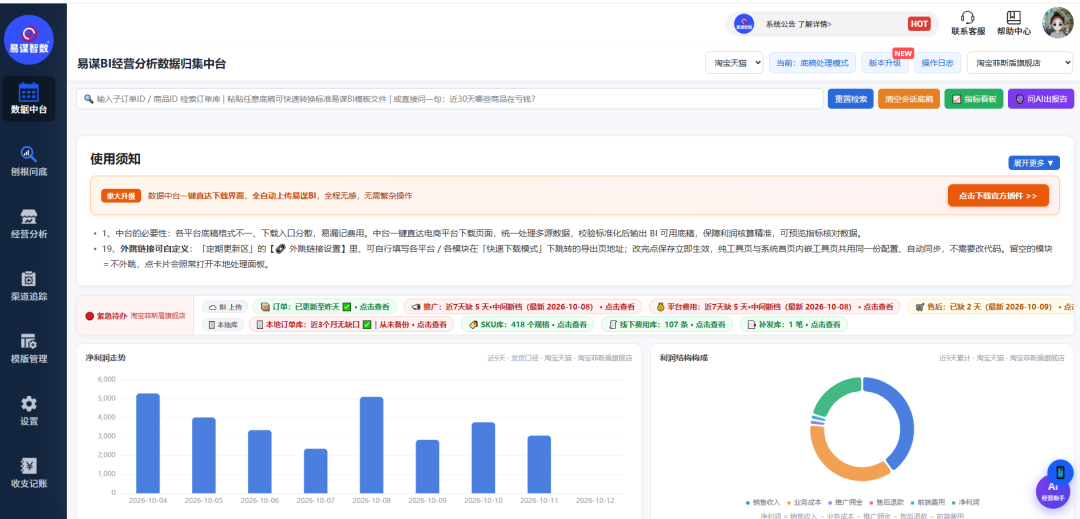Open 系统公告 了解详情> link
Screen dimensions: 1080x519
pyautogui.click(x=798, y=24)
